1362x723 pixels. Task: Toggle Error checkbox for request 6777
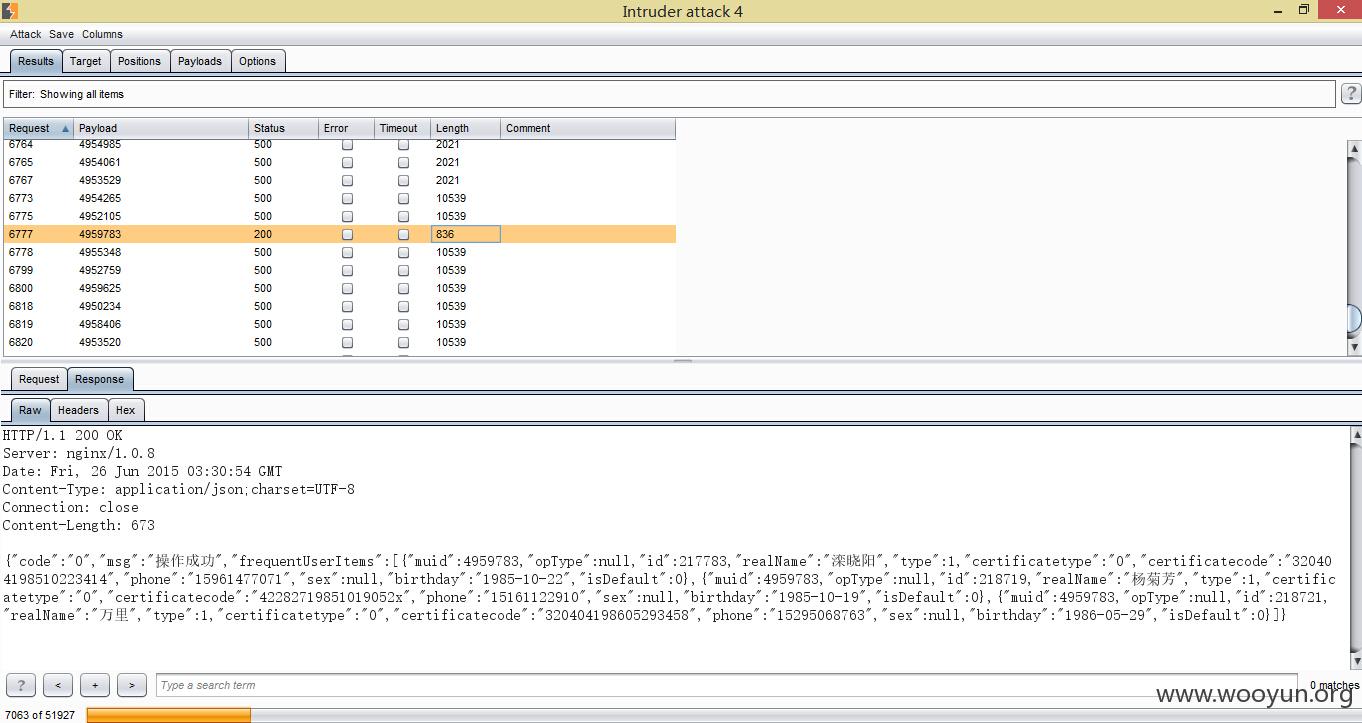point(347,234)
